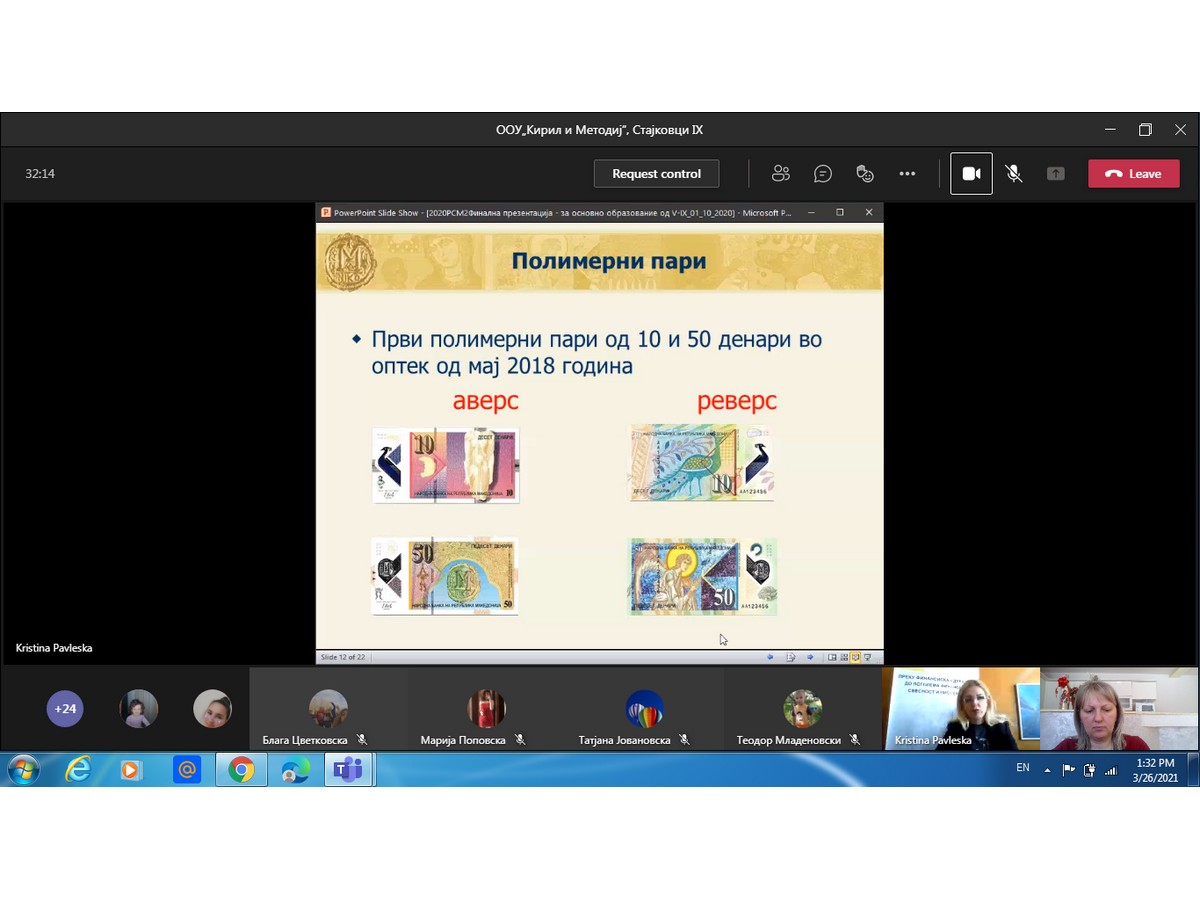Screen dimensions: 1200x900
Task: Select Марија Поповска participant tile
Action: tap(486, 709)
